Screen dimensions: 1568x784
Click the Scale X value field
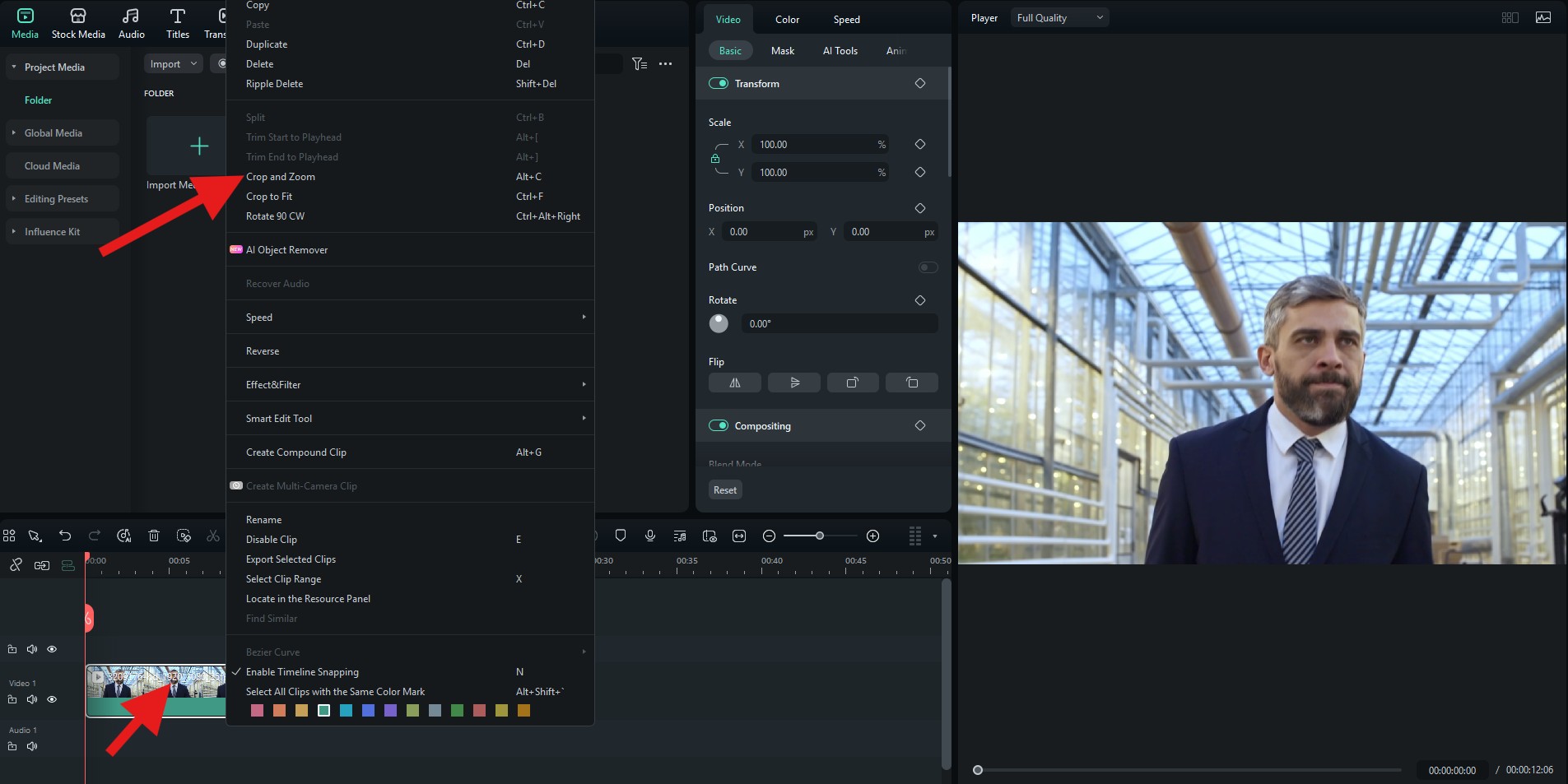click(x=819, y=144)
